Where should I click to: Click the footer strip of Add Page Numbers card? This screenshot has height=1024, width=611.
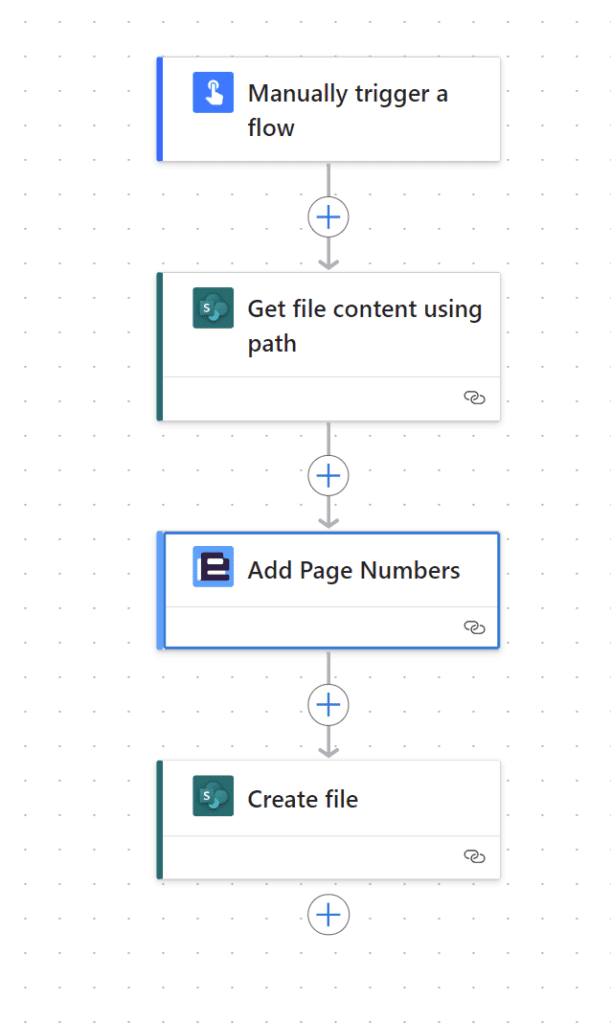(x=331, y=627)
